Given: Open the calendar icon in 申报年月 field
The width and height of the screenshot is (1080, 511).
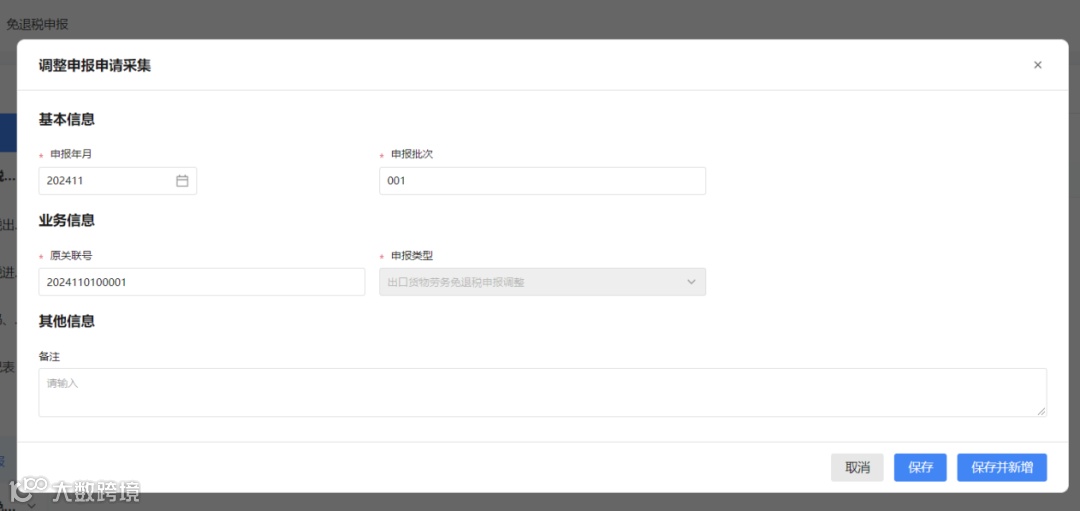Looking at the screenshot, I should [182, 181].
